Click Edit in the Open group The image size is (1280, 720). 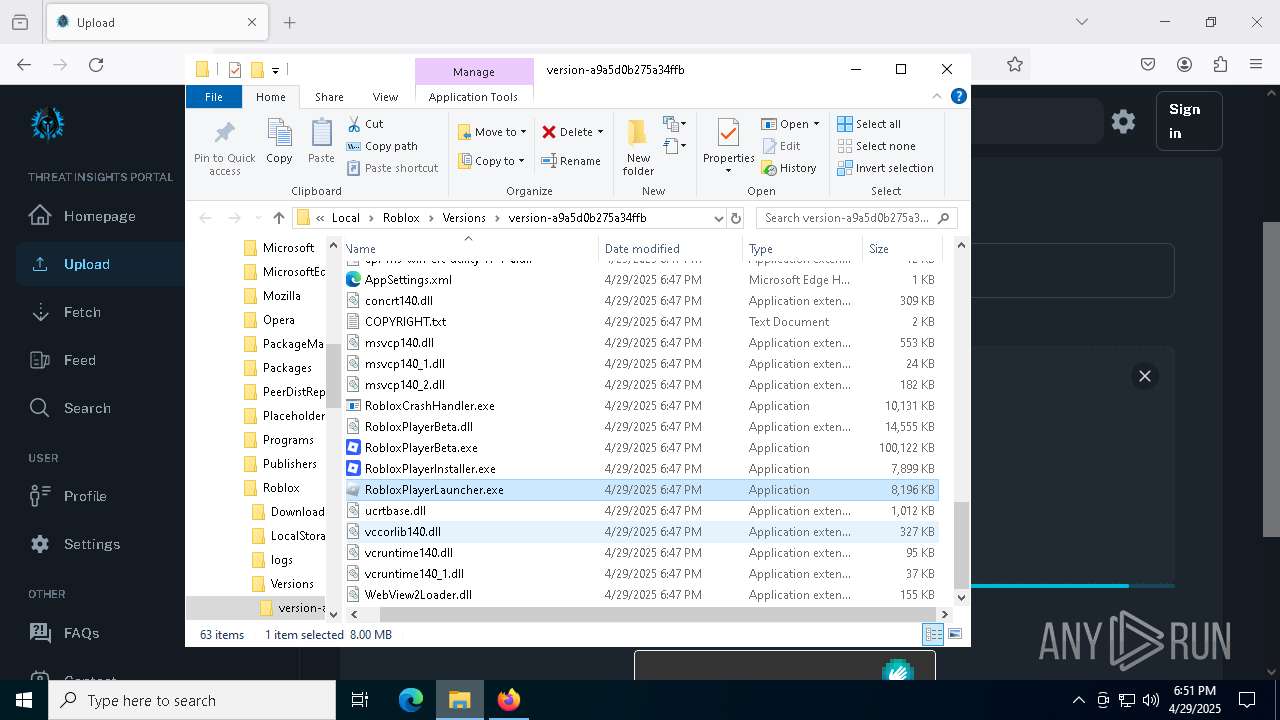coord(781,146)
